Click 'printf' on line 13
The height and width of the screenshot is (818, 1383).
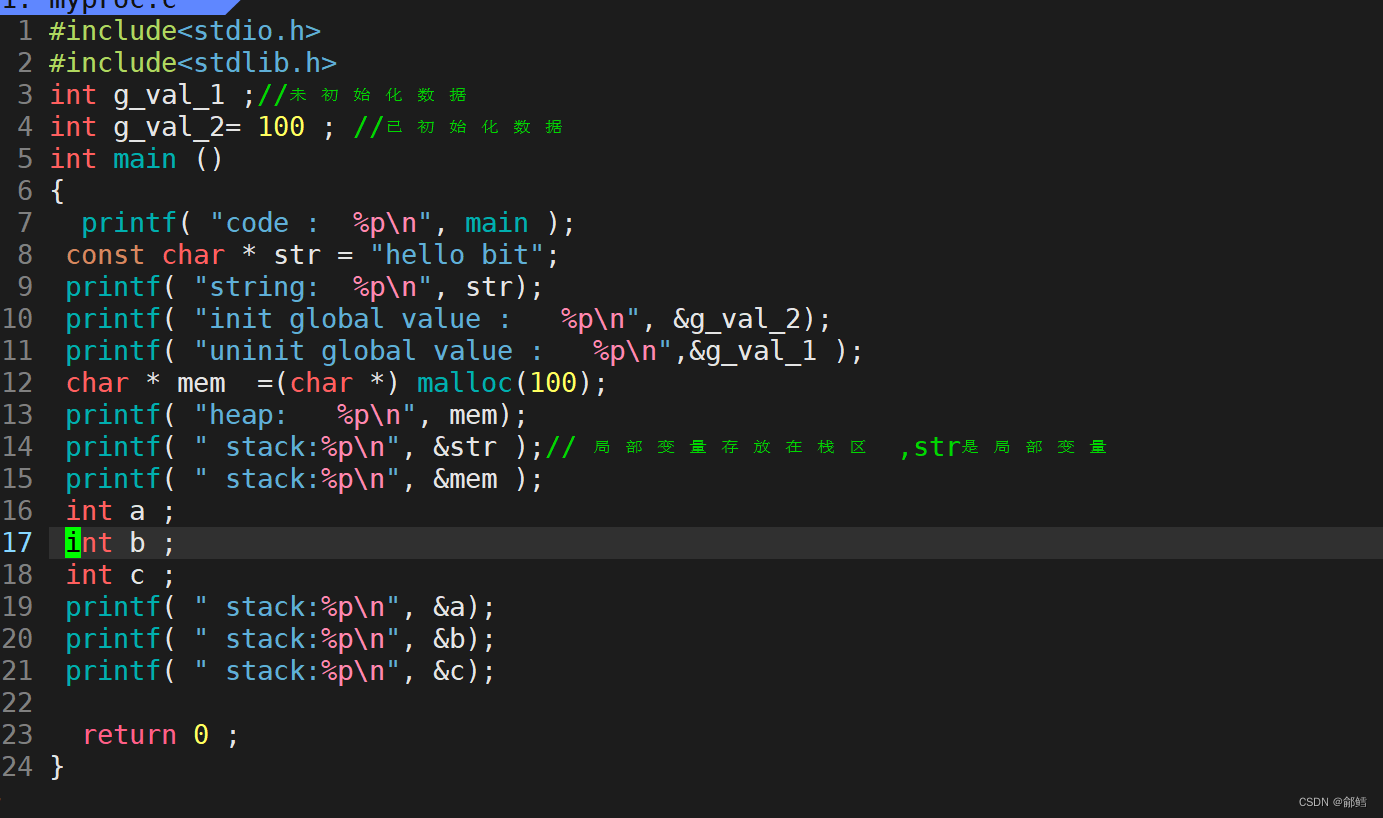pyautogui.click(x=113, y=414)
